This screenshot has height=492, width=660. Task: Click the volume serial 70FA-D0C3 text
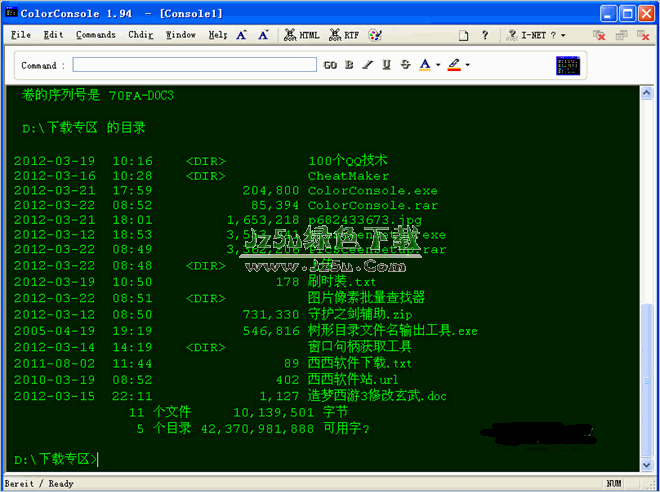click(x=141, y=96)
